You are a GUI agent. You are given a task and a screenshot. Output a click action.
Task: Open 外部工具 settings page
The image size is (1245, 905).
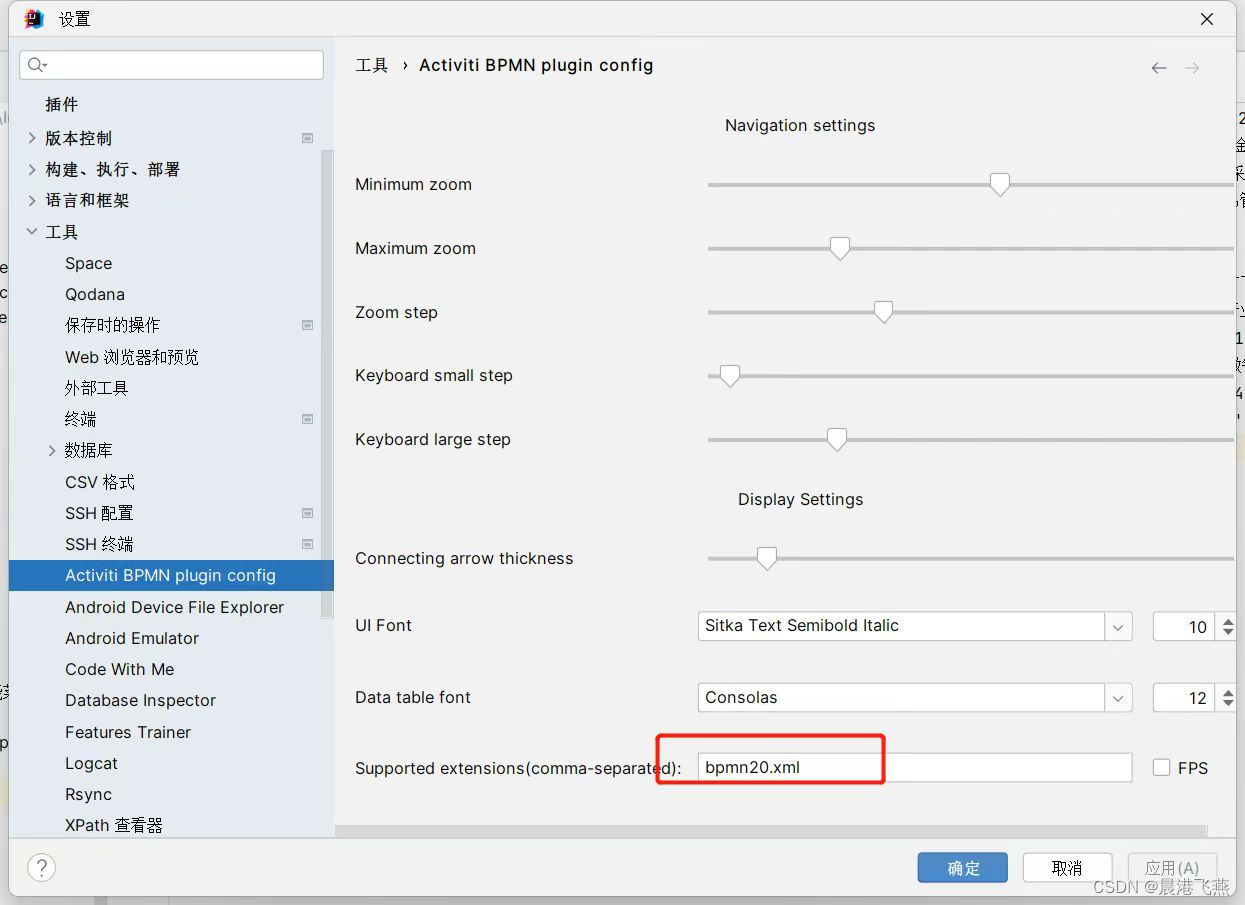(97, 388)
